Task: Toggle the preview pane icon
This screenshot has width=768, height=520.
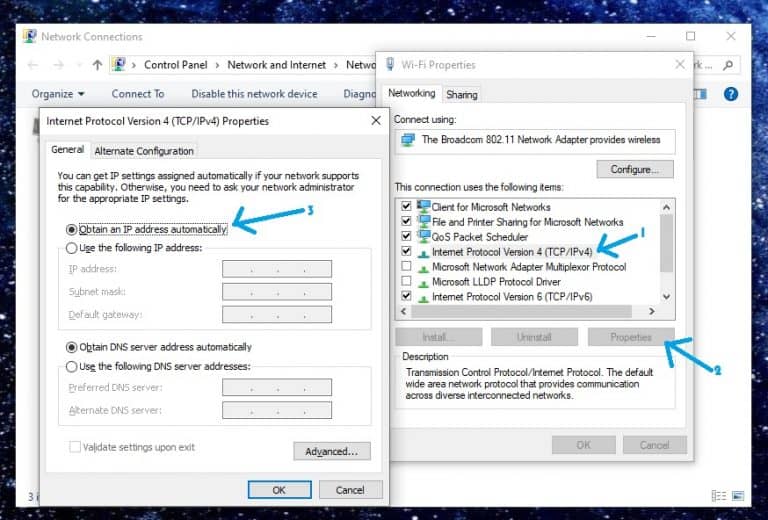Action: point(701,94)
